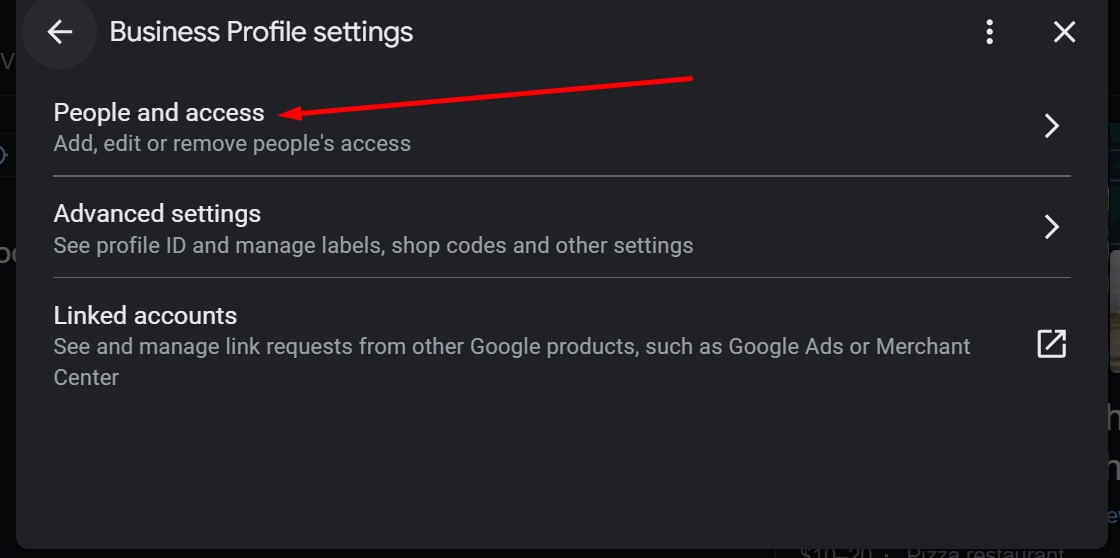Open the Advanced settings entry
The height and width of the screenshot is (558, 1120).
click(x=561, y=227)
